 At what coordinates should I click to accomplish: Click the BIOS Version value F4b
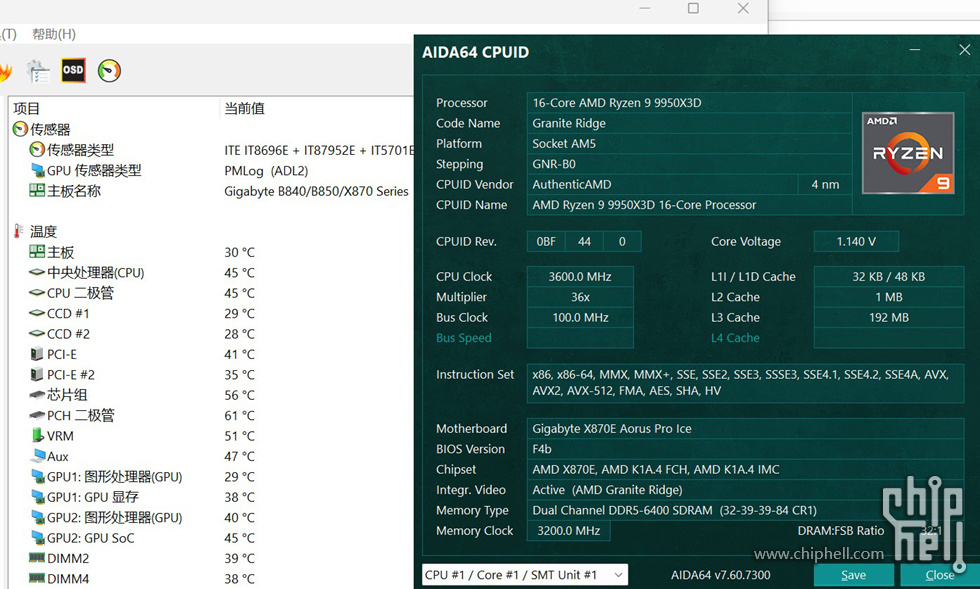point(745,449)
